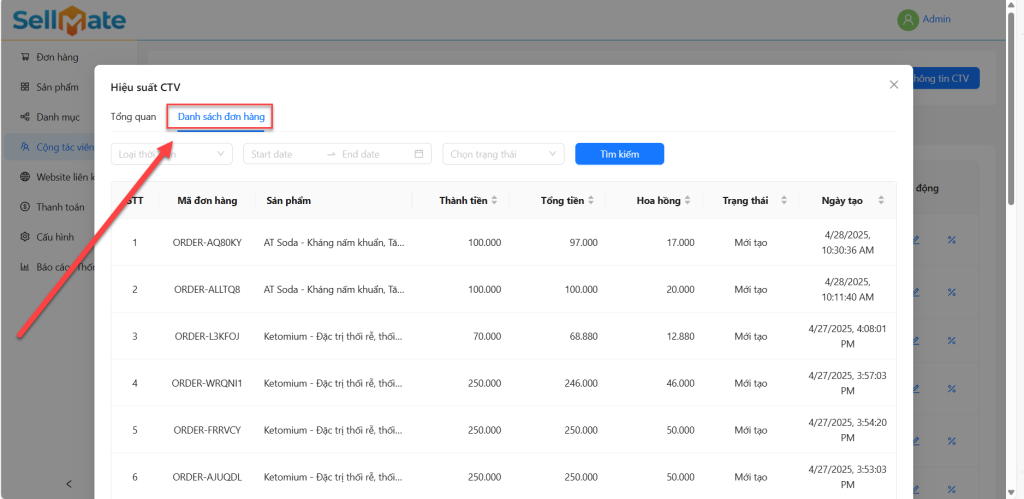Open Sản phẩm in the sidebar
The height and width of the screenshot is (499, 1024).
tap(57, 87)
